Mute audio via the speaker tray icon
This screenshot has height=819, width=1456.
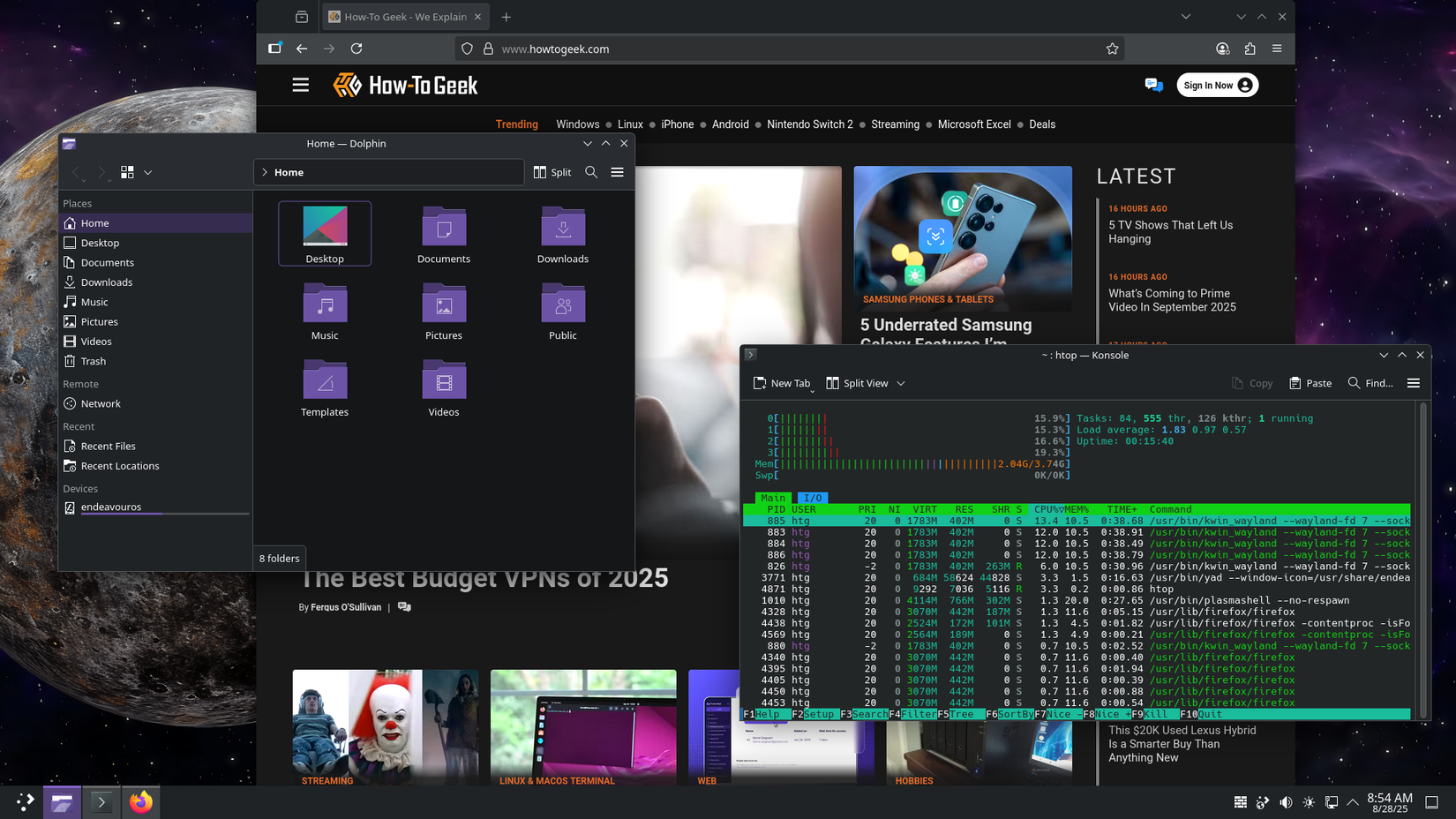pos(1286,802)
